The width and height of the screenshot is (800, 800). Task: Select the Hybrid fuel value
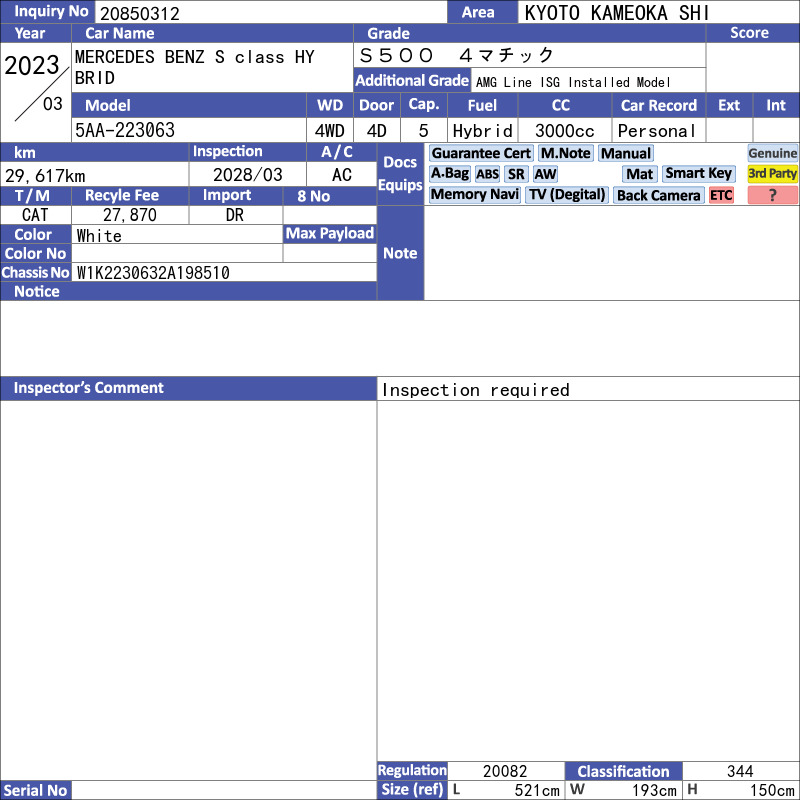pyautogui.click(x=482, y=131)
